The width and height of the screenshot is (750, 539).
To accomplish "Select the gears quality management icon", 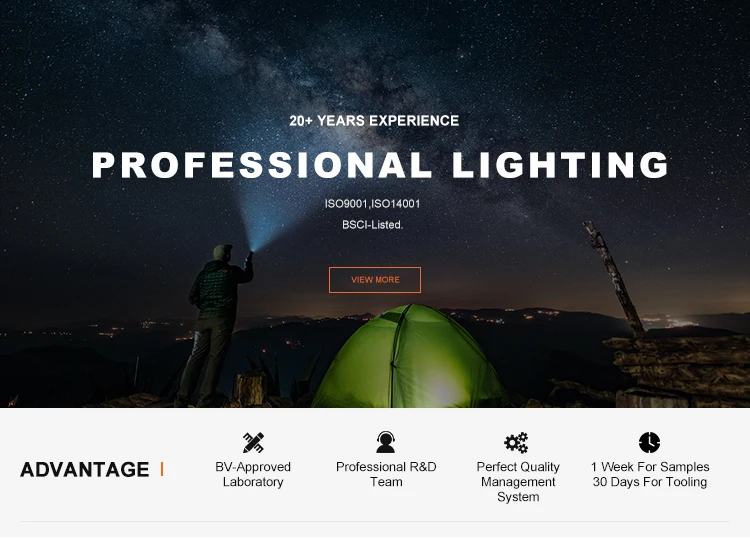I will [517, 442].
